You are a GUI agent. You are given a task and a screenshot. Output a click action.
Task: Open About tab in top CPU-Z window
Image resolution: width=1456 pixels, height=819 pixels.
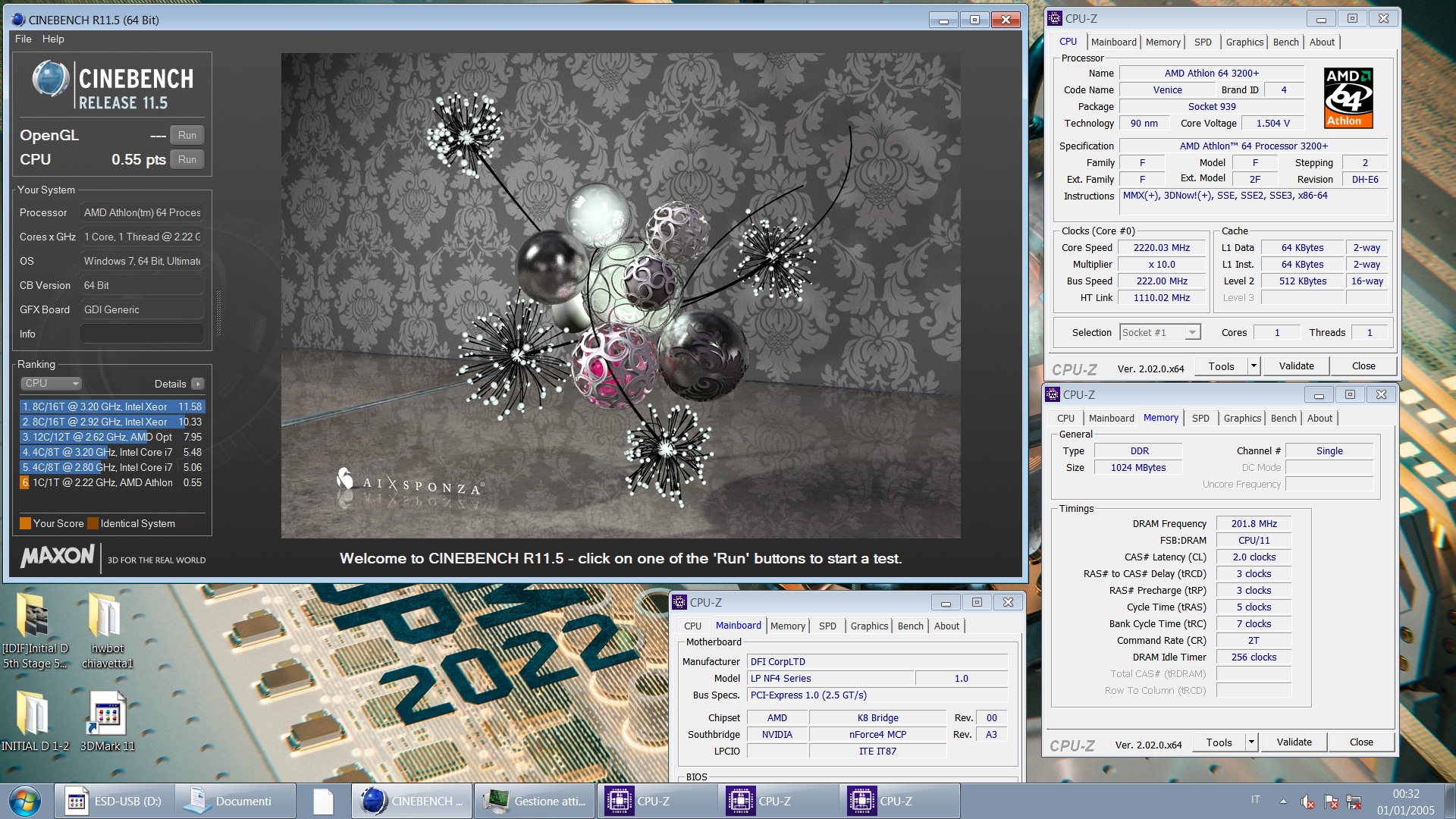pos(1322,42)
